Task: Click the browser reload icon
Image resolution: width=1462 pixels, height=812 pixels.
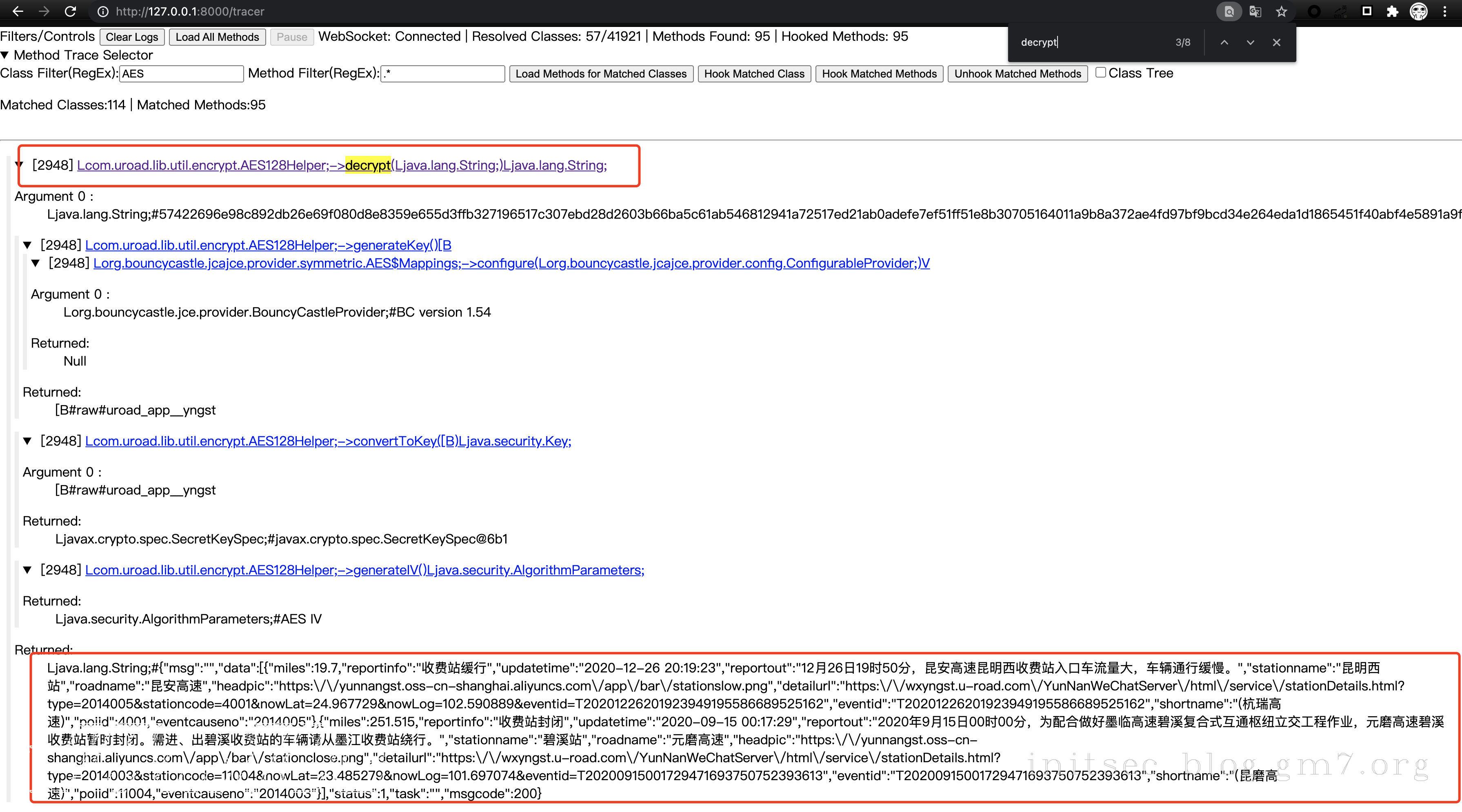Action: coord(70,11)
